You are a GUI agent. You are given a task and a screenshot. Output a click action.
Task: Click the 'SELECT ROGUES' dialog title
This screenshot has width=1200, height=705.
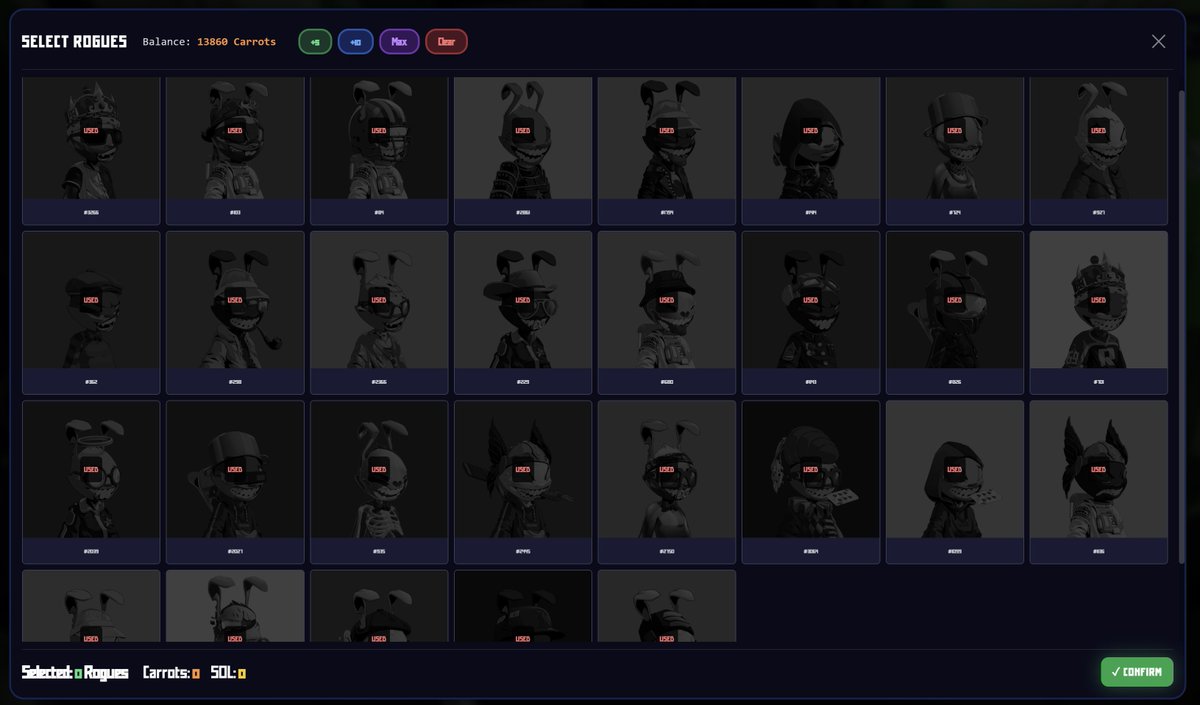pos(74,42)
